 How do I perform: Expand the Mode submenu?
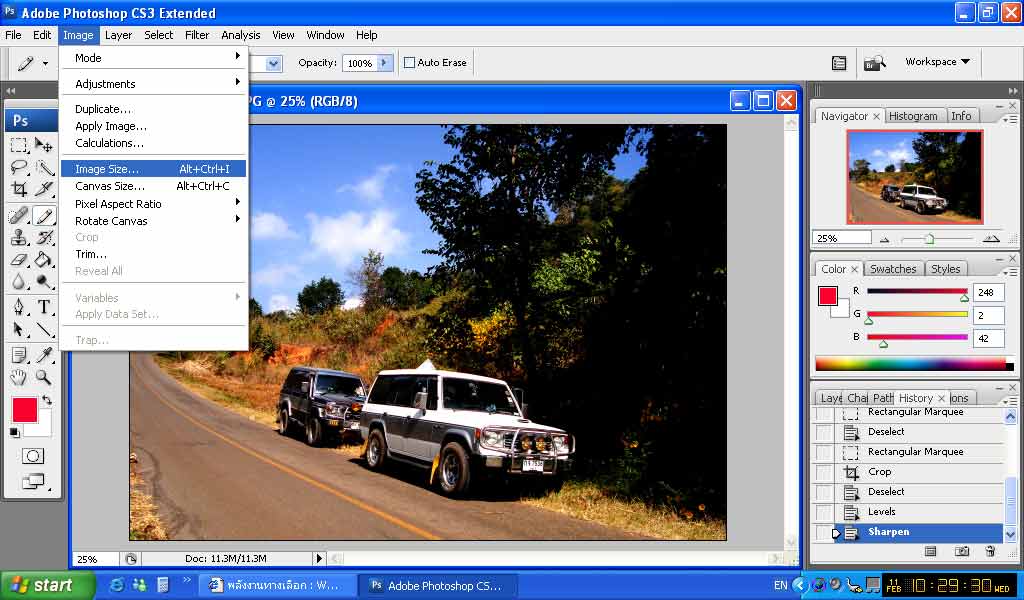153,57
